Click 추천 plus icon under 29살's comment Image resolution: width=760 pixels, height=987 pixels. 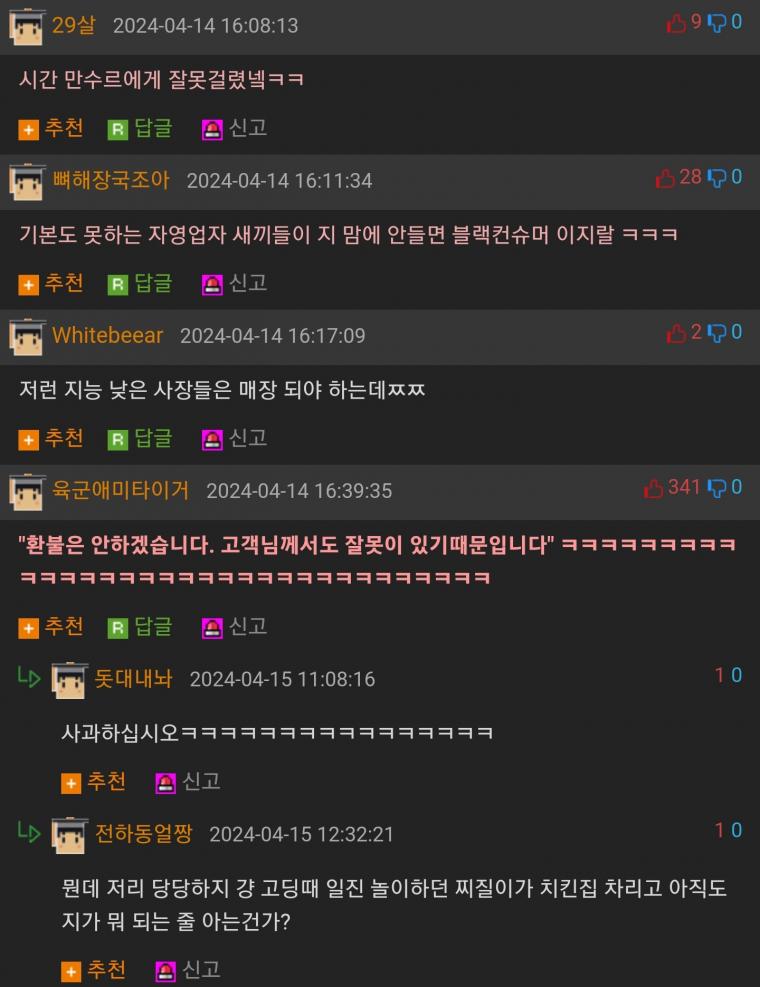28,130
